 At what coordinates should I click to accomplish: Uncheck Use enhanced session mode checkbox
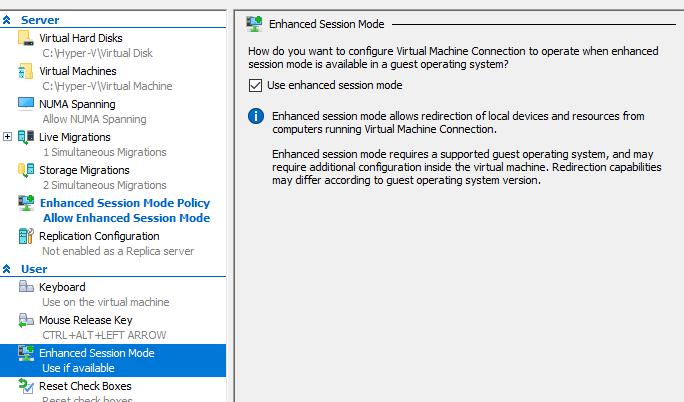tap(255, 85)
